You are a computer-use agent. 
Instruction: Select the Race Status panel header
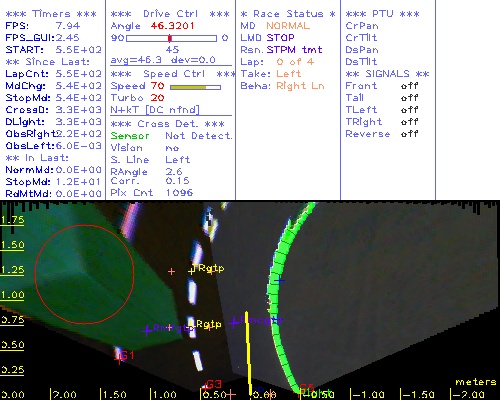[x=288, y=14]
